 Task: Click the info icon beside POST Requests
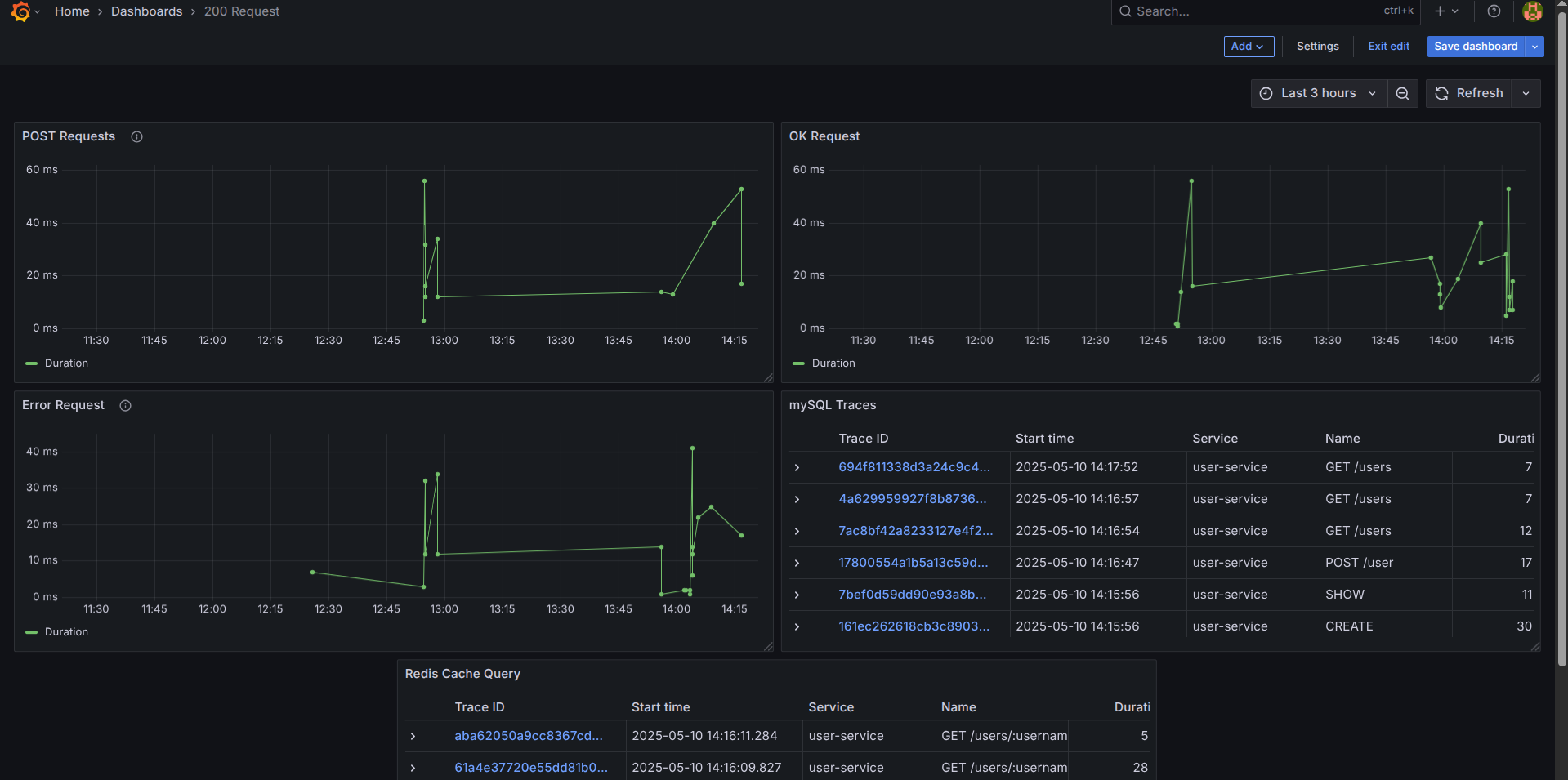(x=137, y=136)
